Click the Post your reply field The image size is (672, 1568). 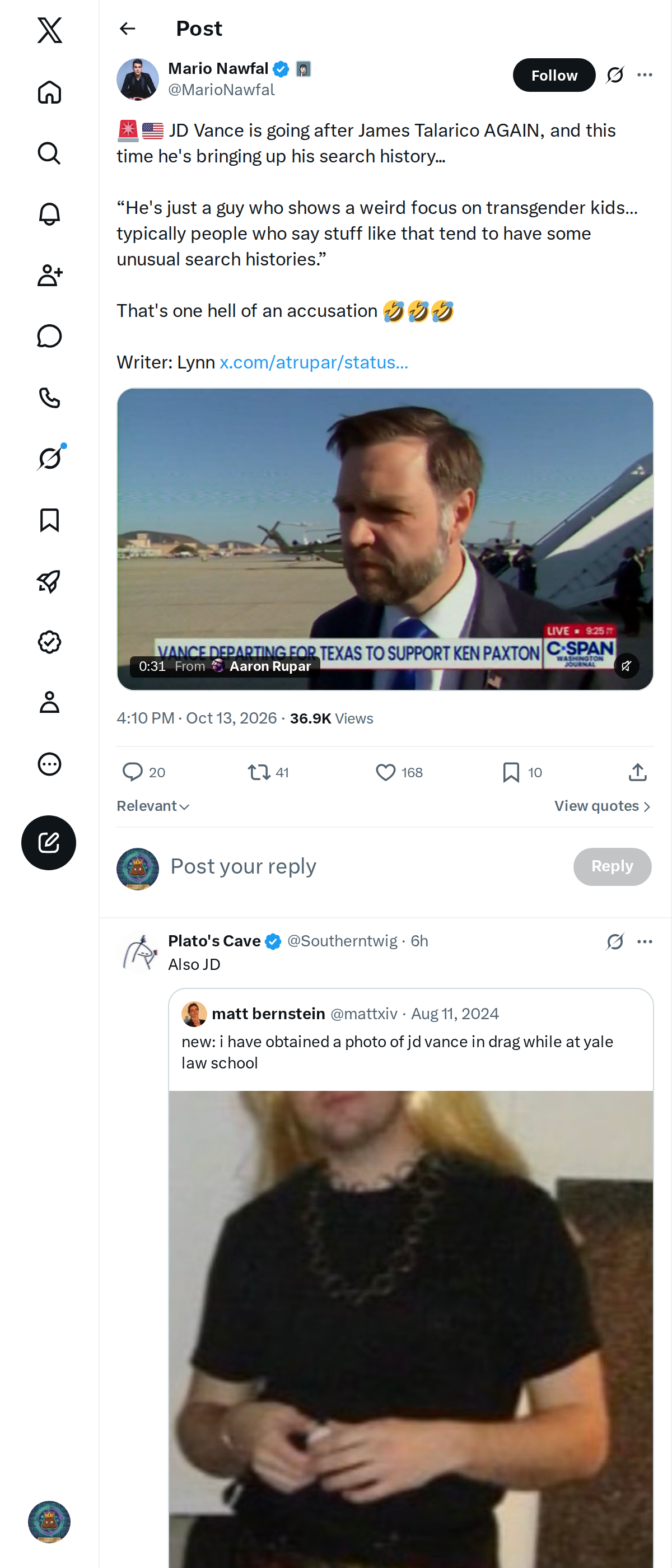(x=365, y=866)
